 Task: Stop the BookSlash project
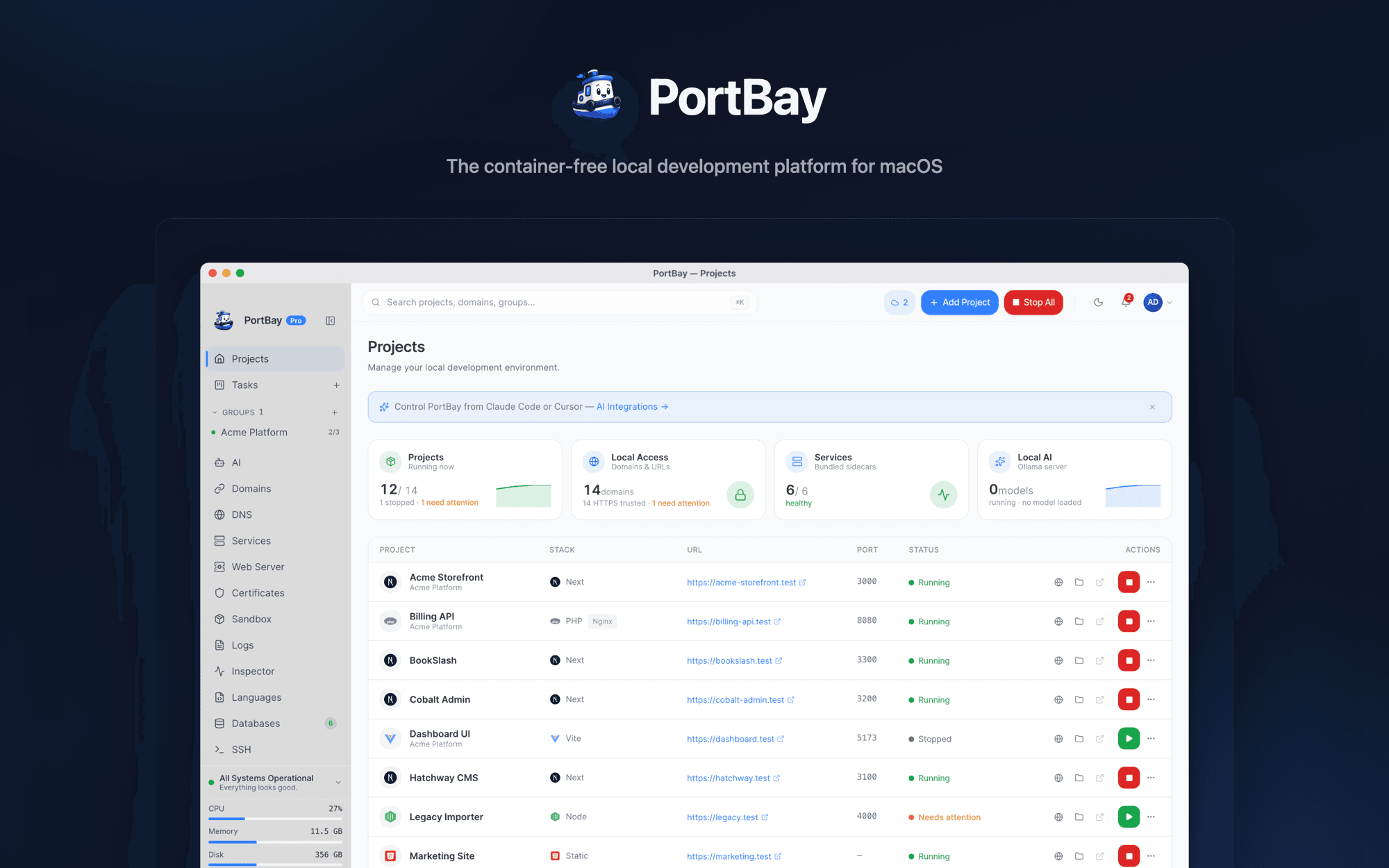[1129, 660]
